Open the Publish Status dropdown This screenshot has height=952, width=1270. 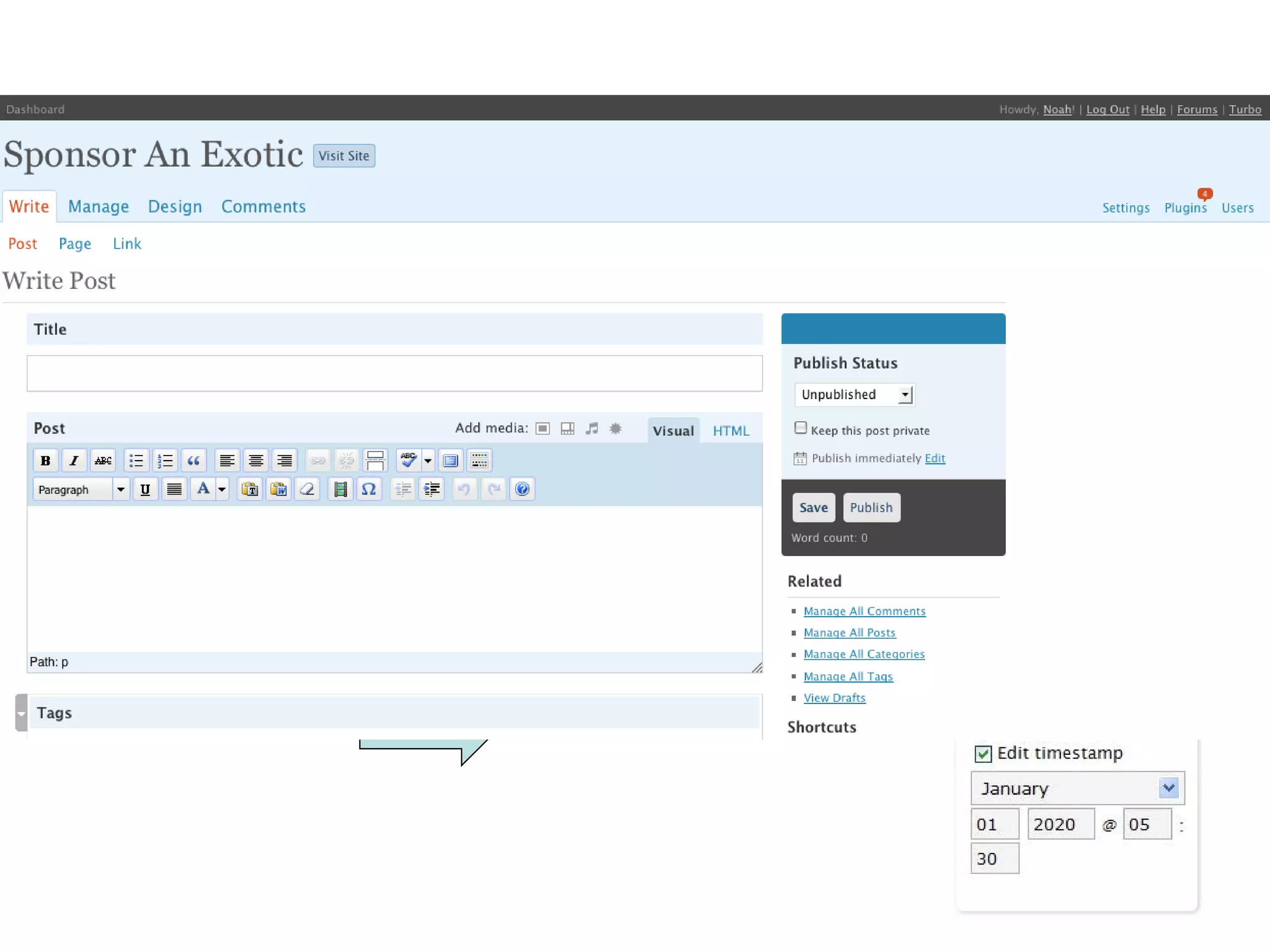855,395
